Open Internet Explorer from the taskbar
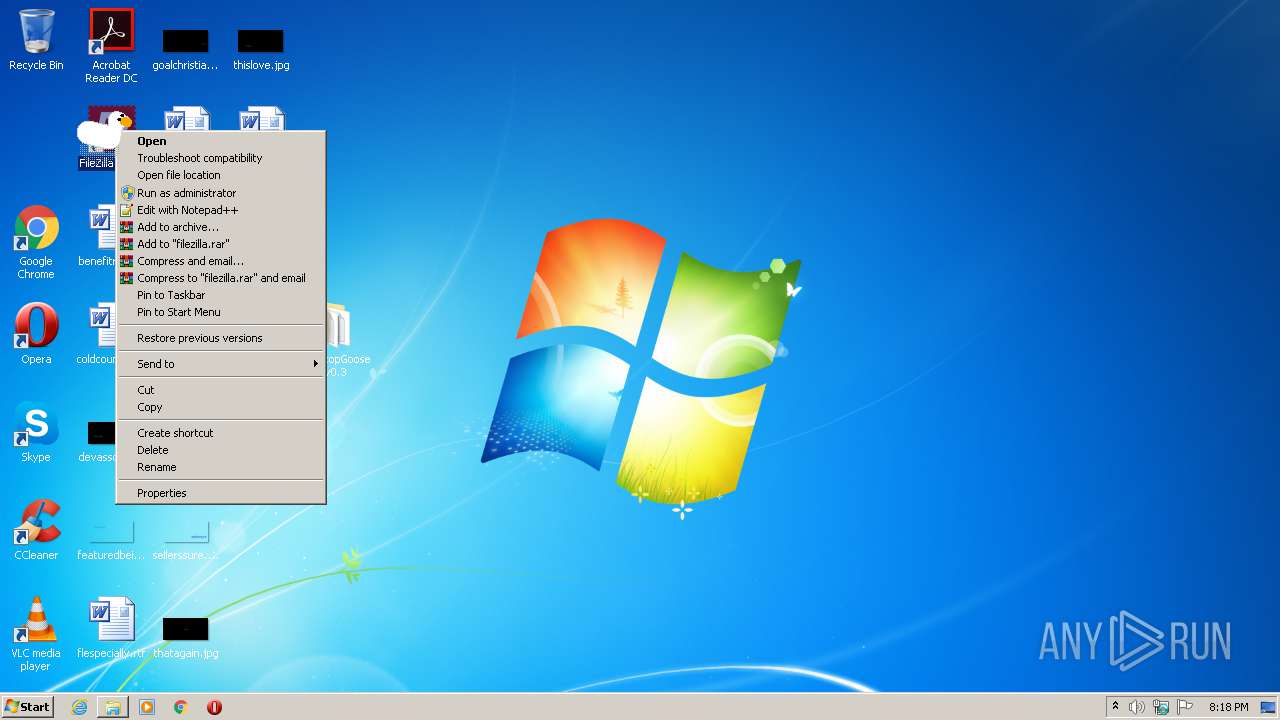 pos(79,707)
